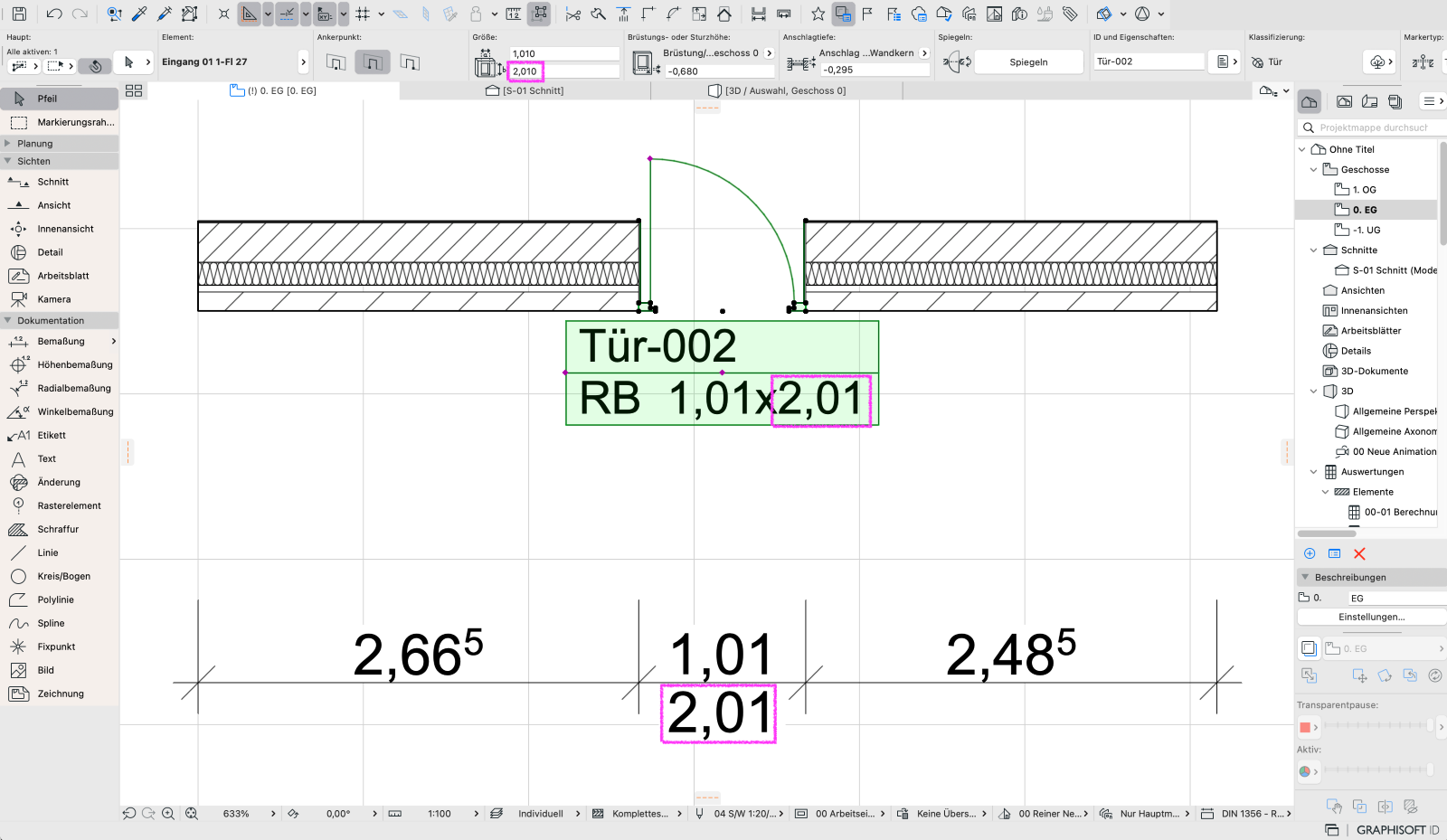Click the Spiegeln button
1447x840 pixels.
1028,61
